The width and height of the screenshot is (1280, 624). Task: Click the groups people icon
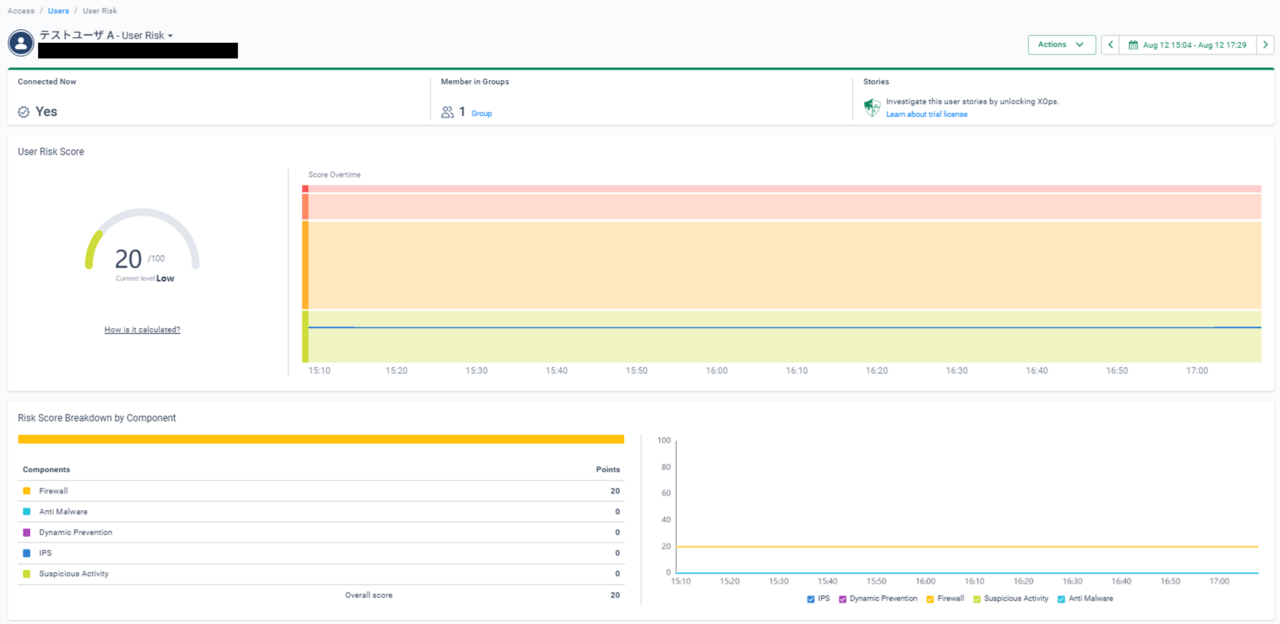point(447,112)
